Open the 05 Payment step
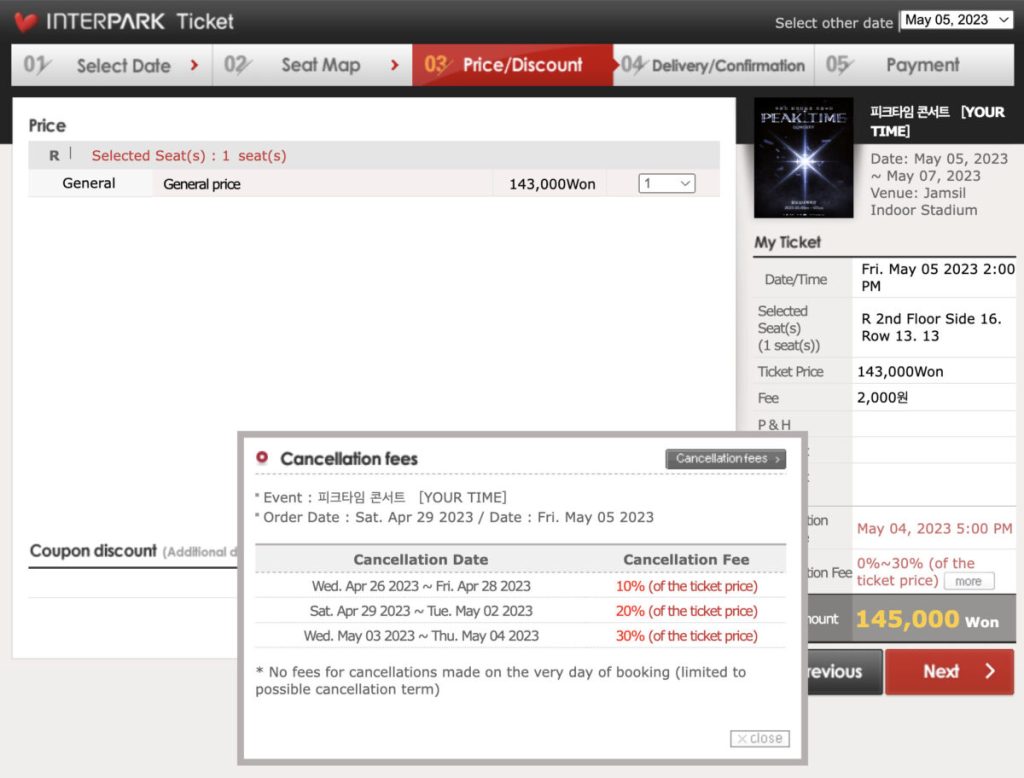1024x778 pixels. (x=914, y=65)
